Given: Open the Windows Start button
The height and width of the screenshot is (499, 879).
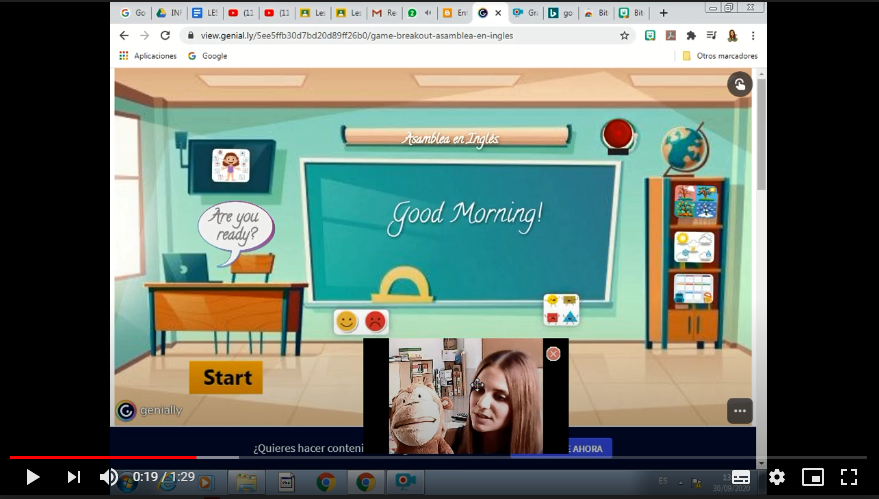Looking at the screenshot, I should [127, 482].
